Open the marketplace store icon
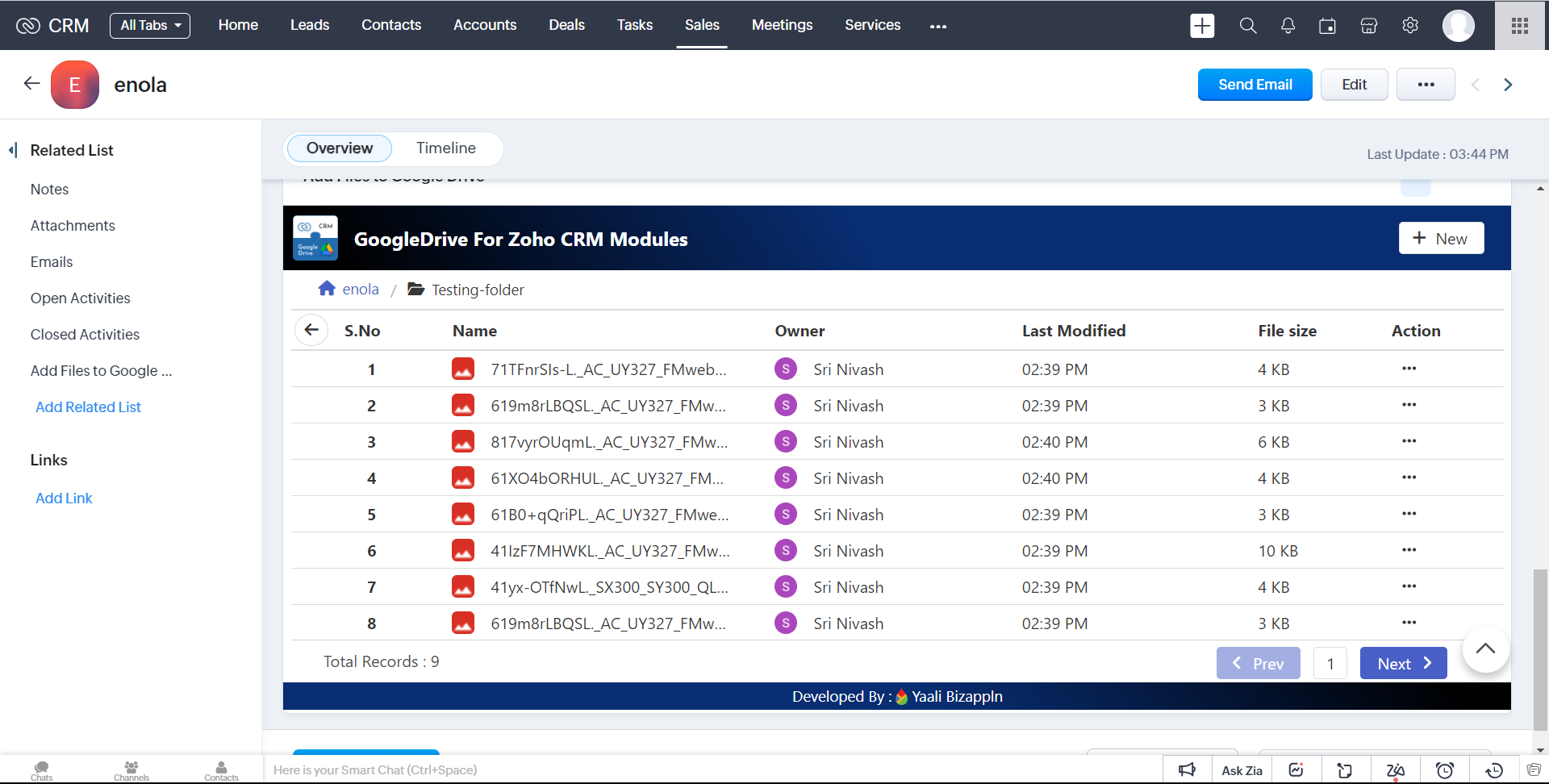1549x784 pixels. (1368, 26)
